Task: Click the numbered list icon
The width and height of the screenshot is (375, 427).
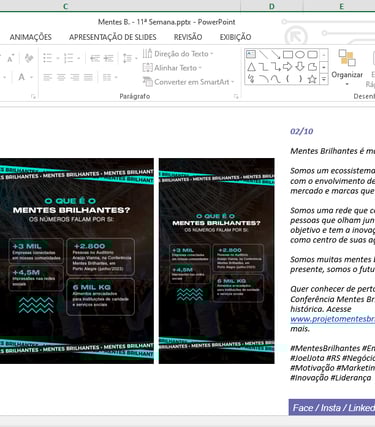Action: 68,58
